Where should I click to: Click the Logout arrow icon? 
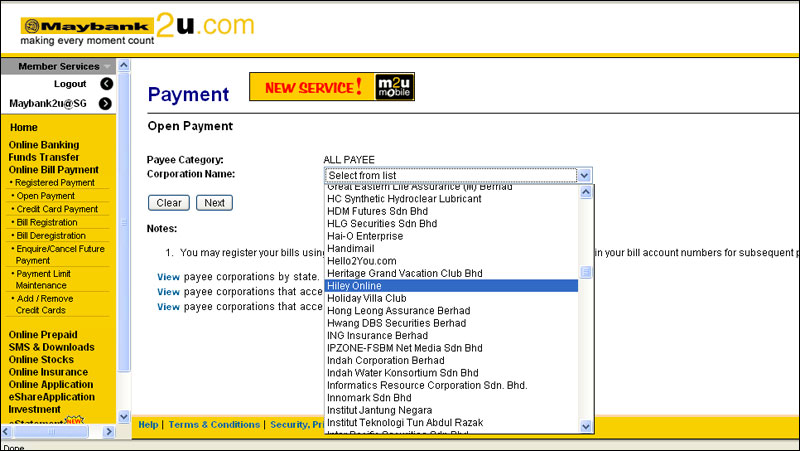pos(107,84)
